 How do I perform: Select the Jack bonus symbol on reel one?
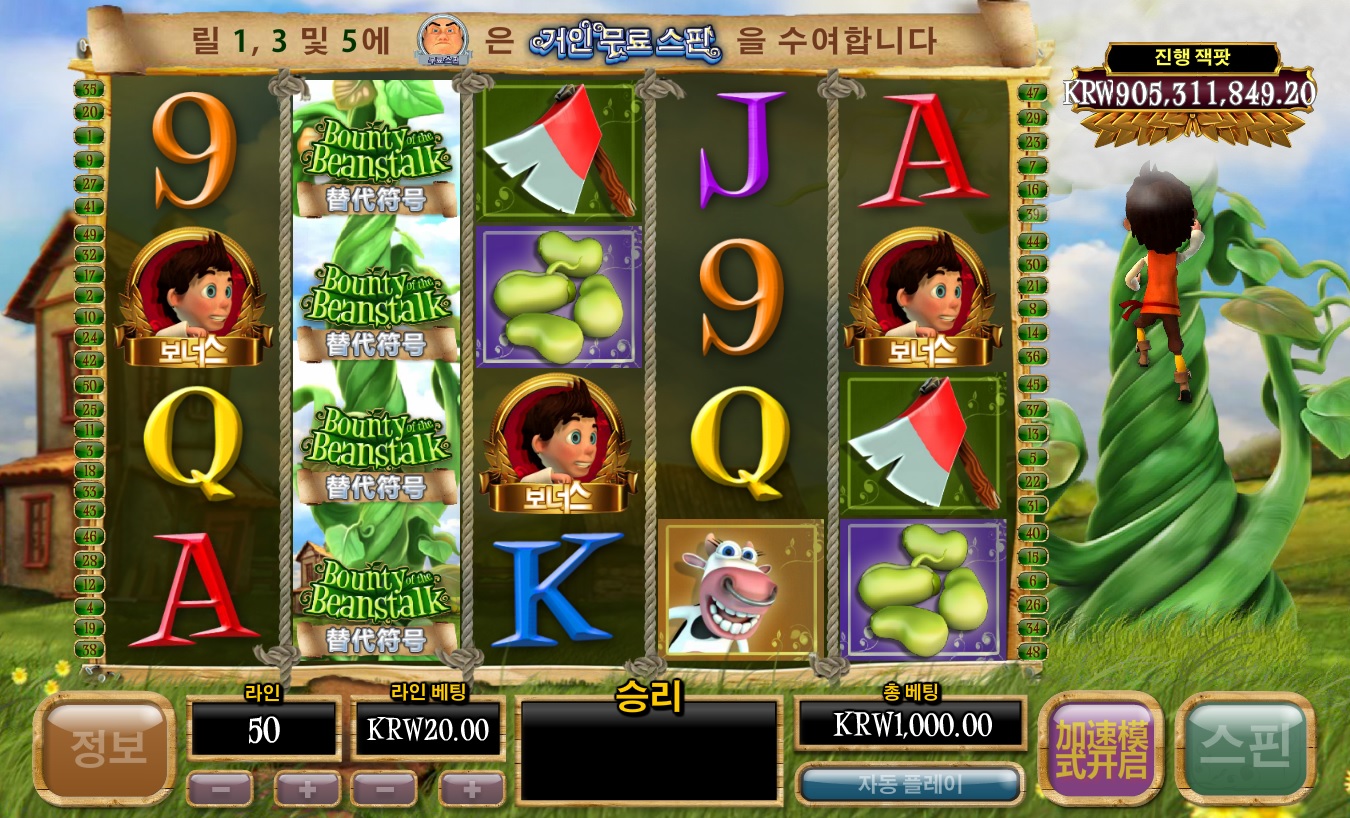pos(194,297)
